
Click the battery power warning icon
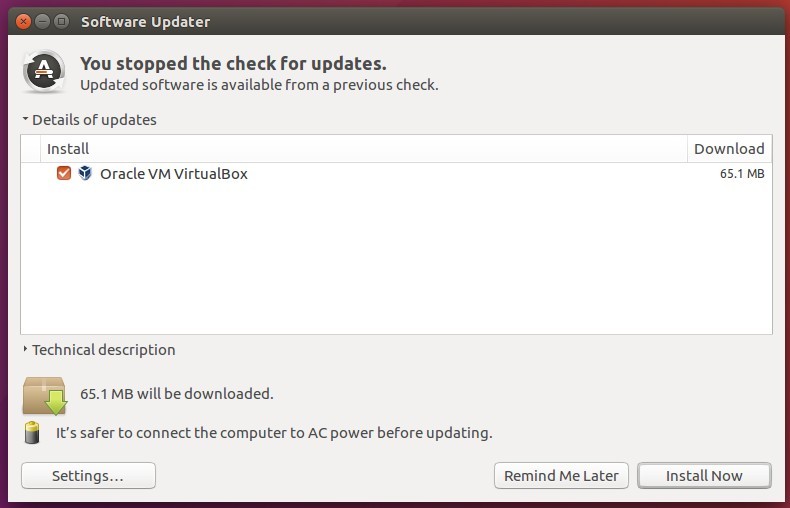(32, 432)
